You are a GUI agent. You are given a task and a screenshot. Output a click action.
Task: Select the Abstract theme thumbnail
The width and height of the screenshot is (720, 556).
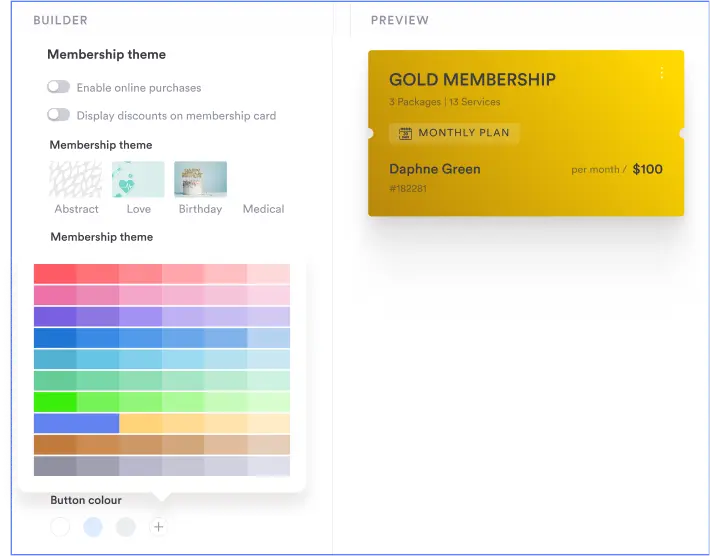(76, 179)
